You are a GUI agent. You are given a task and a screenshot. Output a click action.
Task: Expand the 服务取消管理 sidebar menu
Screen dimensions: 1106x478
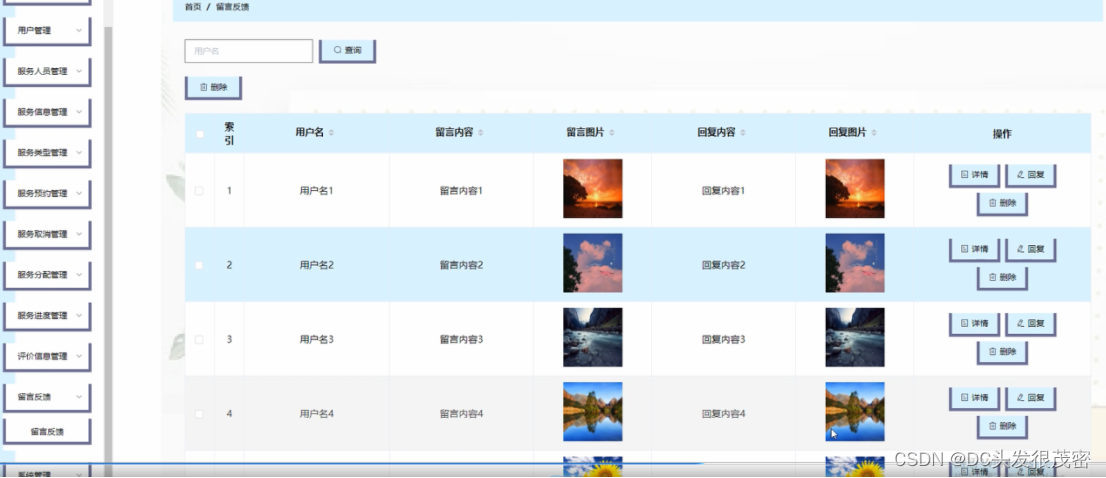(x=47, y=235)
